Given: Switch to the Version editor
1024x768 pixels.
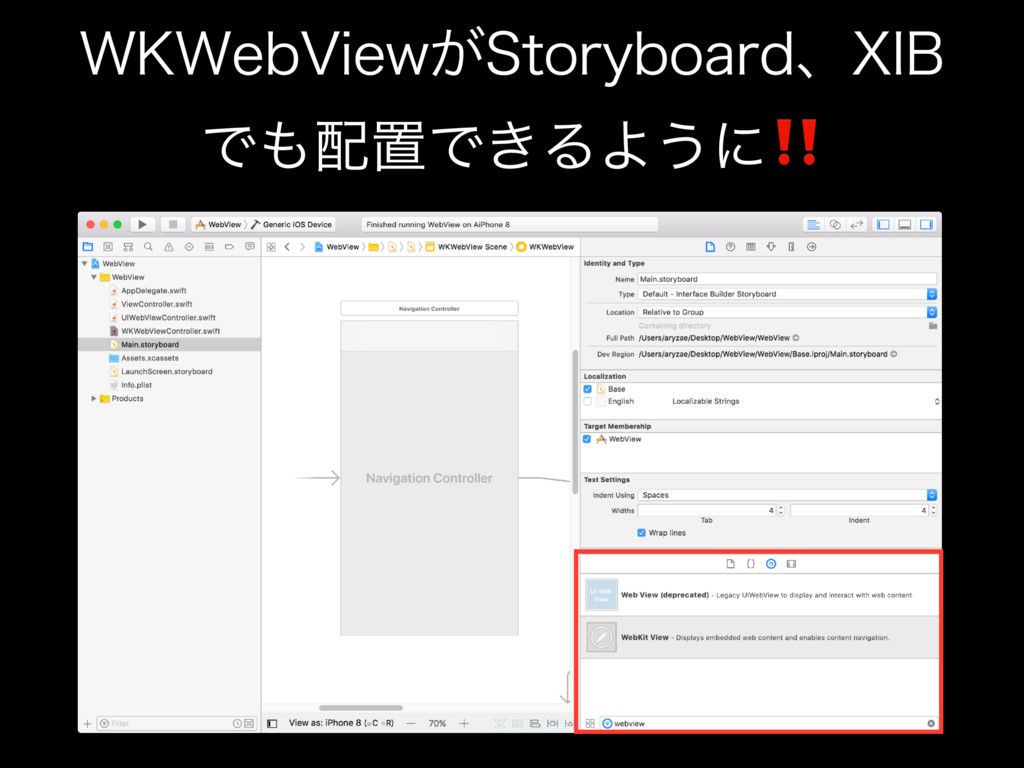Looking at the screenshot, I should [856, 225].
